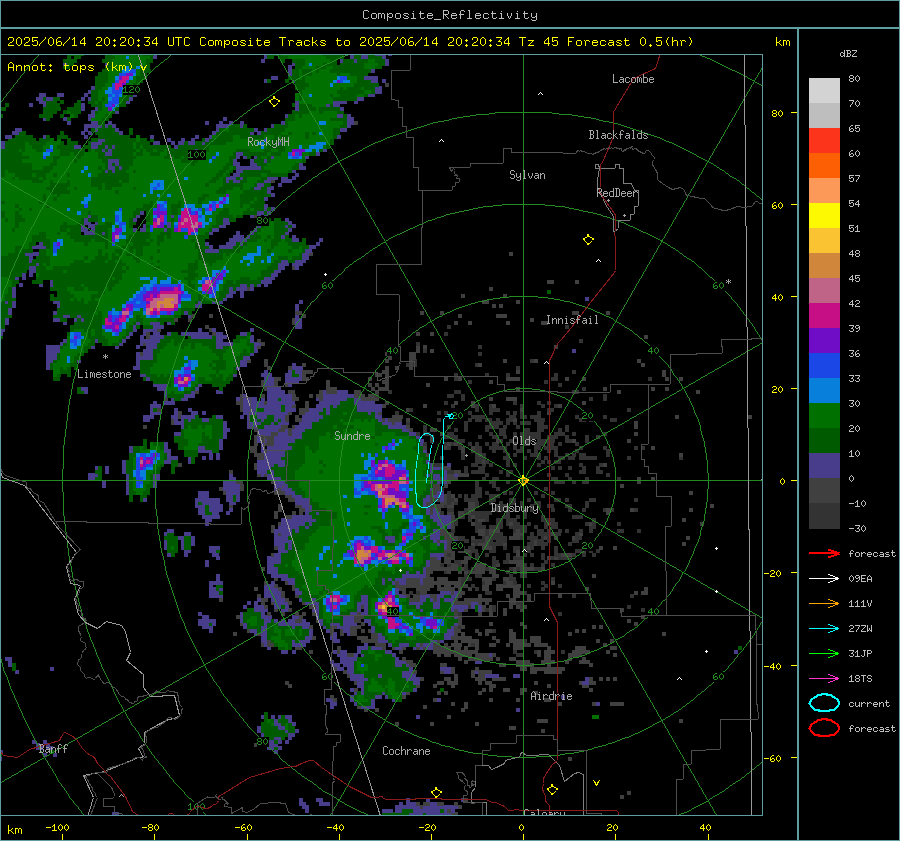This screenshot has height=841, width=900.
Task: Pick the dark green swatch between 20 and 10
Action: [x=824, y=440]
